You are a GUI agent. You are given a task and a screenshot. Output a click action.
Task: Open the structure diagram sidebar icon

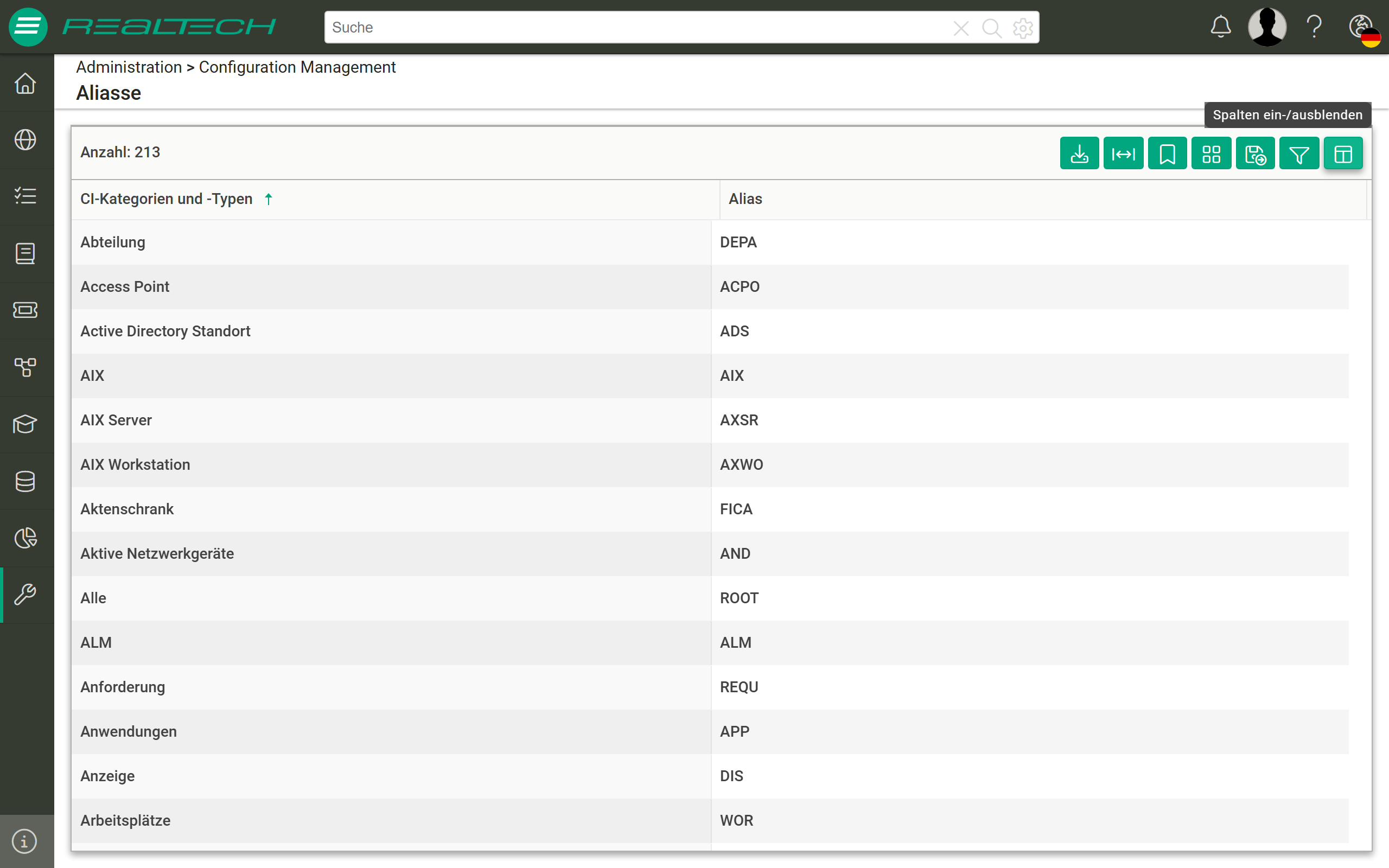tap(26, 367)
